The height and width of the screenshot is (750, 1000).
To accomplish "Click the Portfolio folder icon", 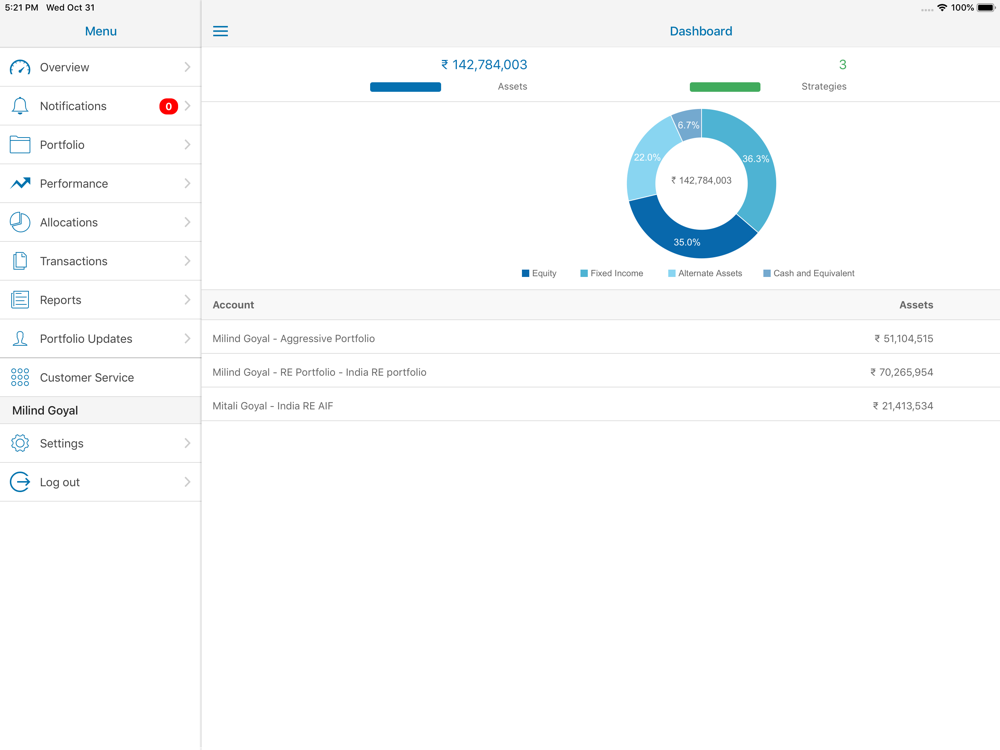I will point(20,145).
